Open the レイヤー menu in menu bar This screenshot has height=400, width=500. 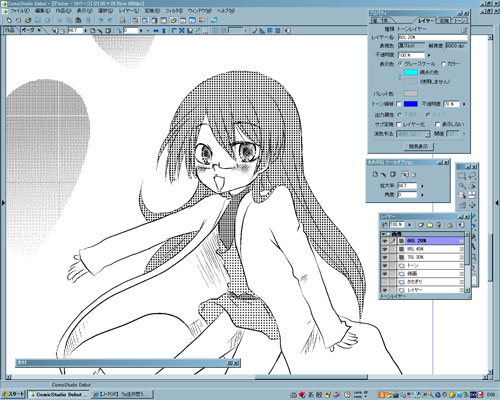click(129, 11)
